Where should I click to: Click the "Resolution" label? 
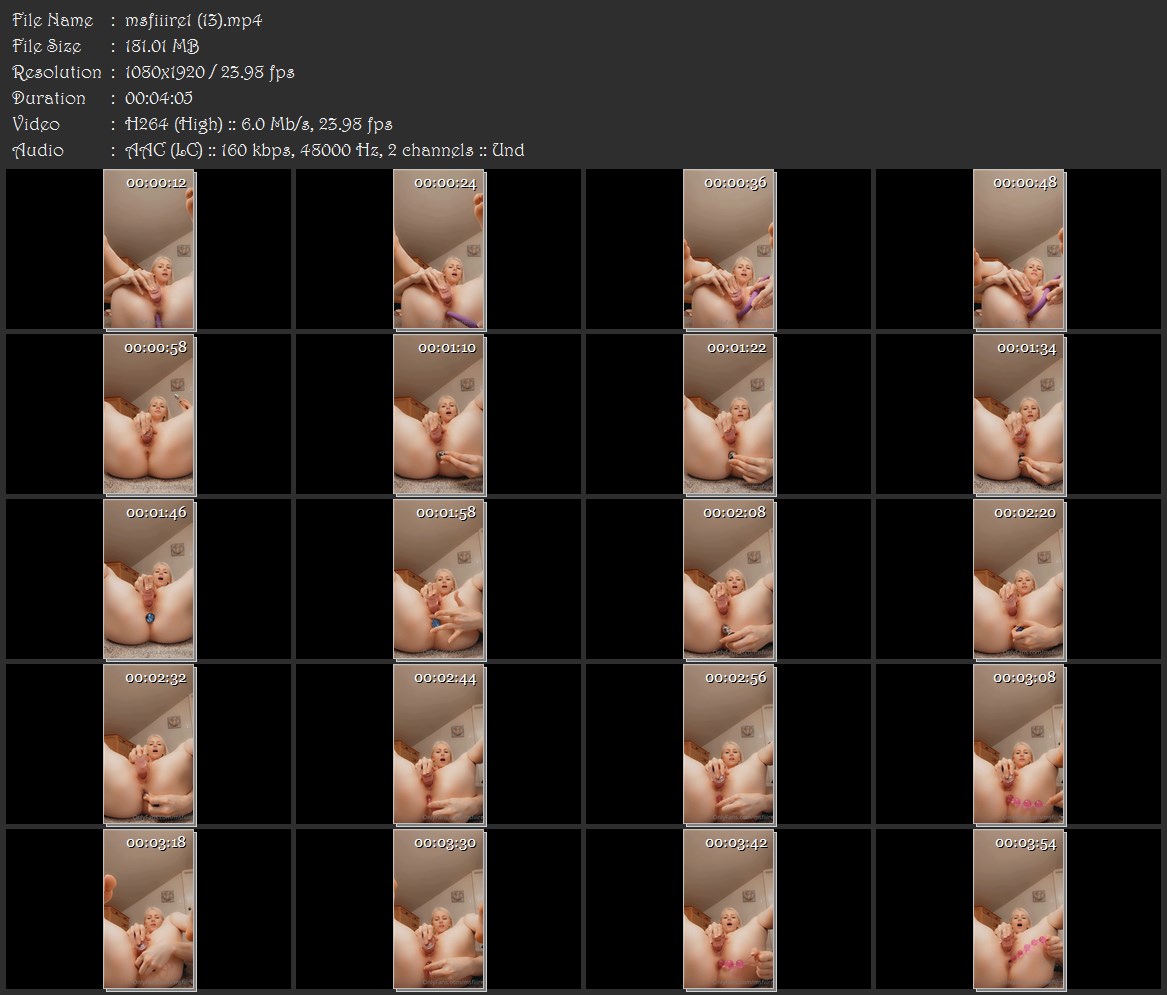point(57,72)
